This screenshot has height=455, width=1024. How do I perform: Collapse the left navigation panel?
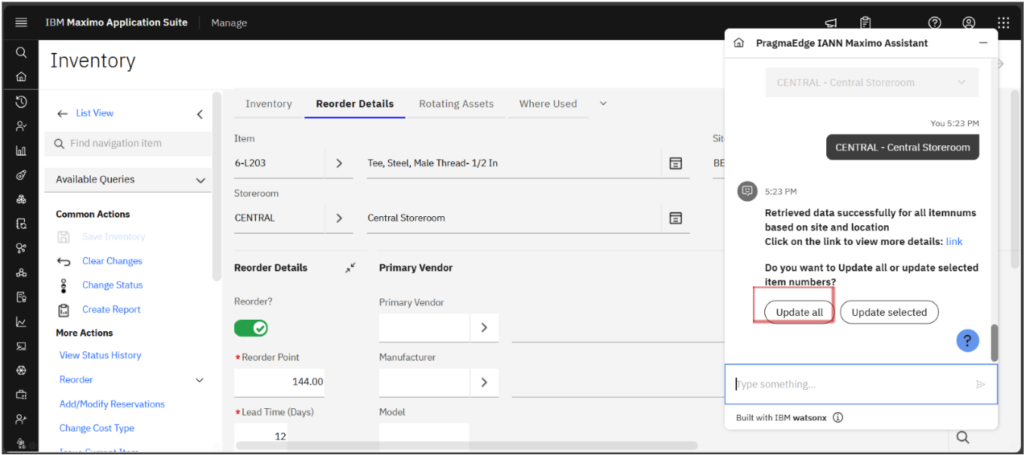click(200, 114)
